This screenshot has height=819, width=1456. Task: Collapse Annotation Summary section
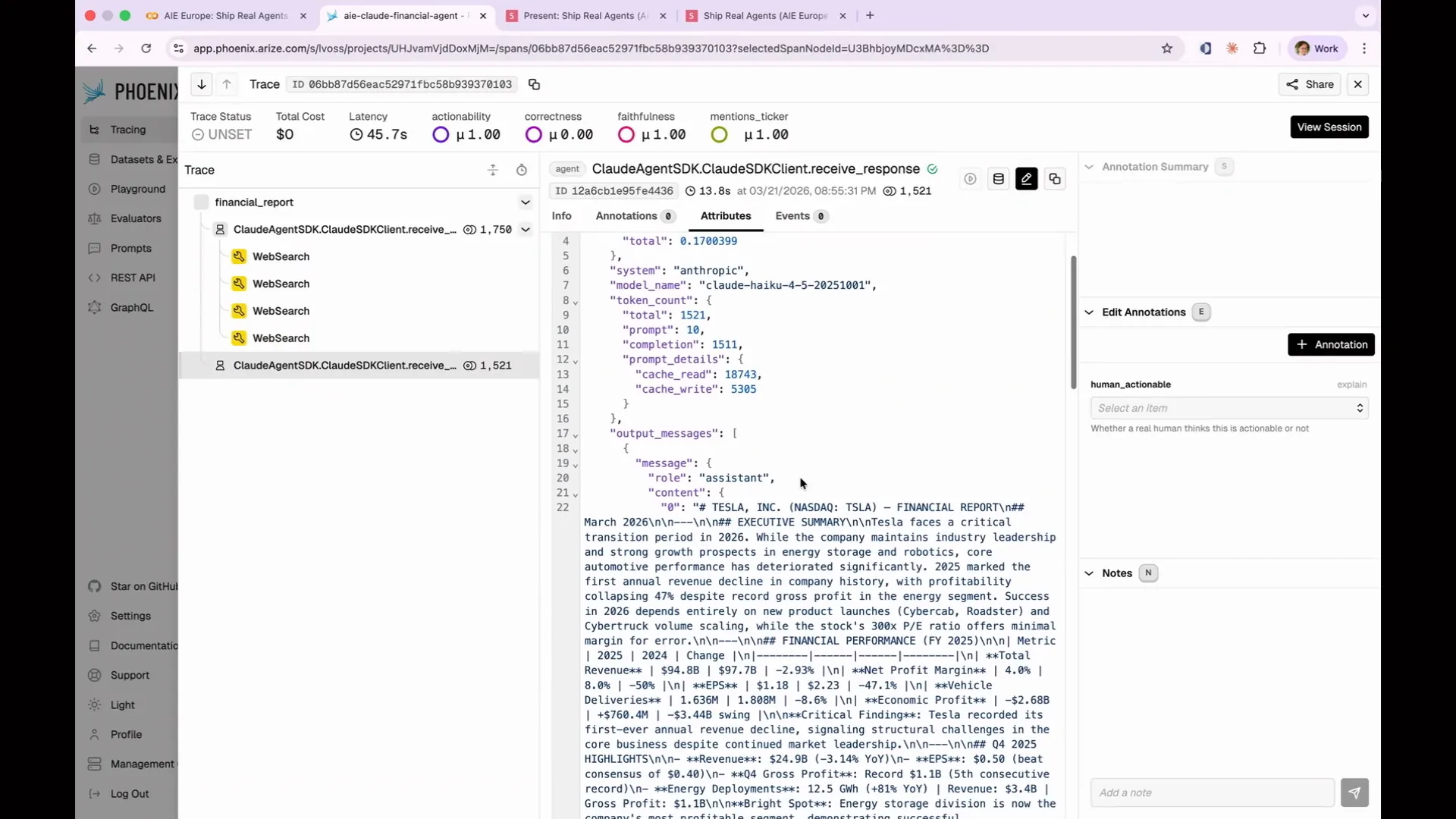coord(1089,167)
